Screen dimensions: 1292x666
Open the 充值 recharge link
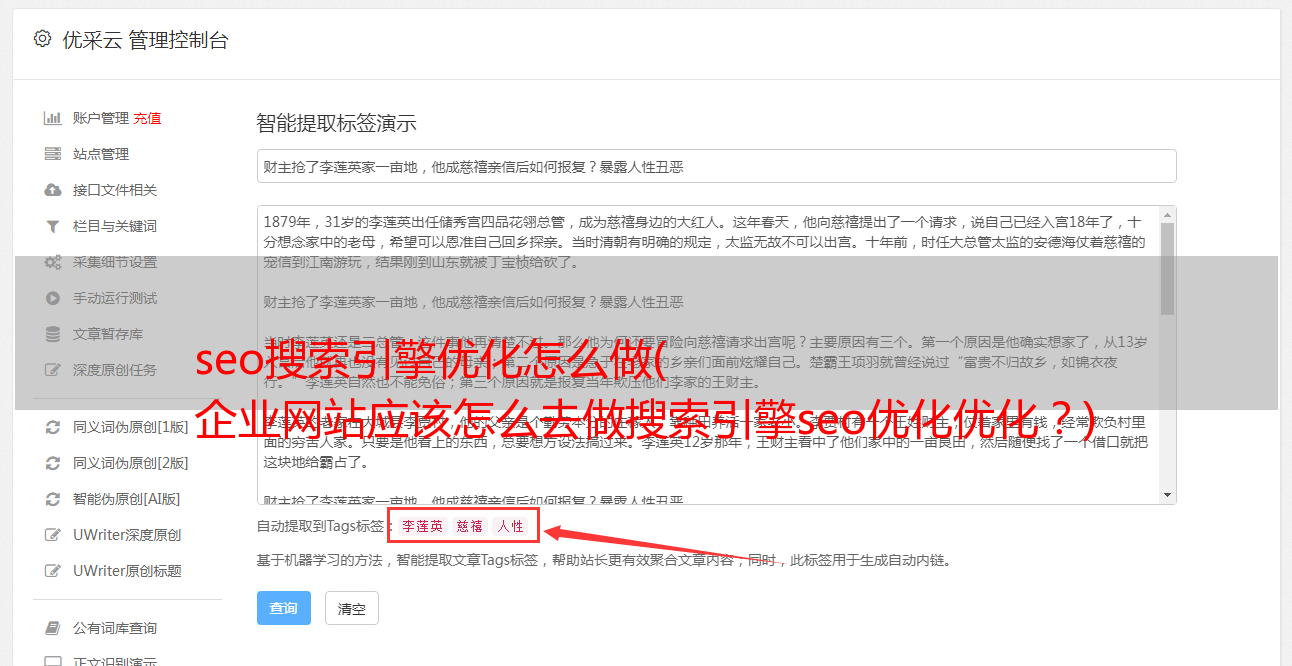point(147,118)
